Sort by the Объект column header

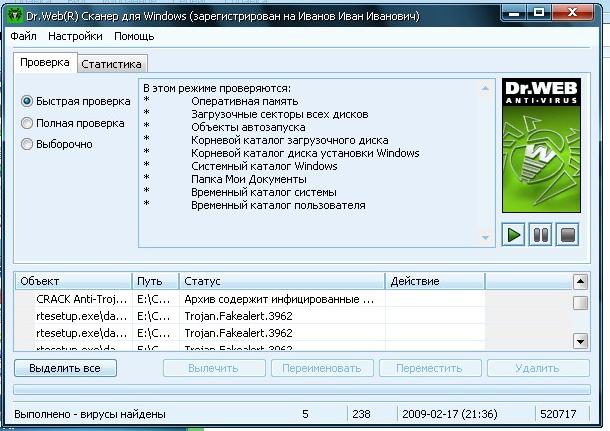click(x=73, y=281)
